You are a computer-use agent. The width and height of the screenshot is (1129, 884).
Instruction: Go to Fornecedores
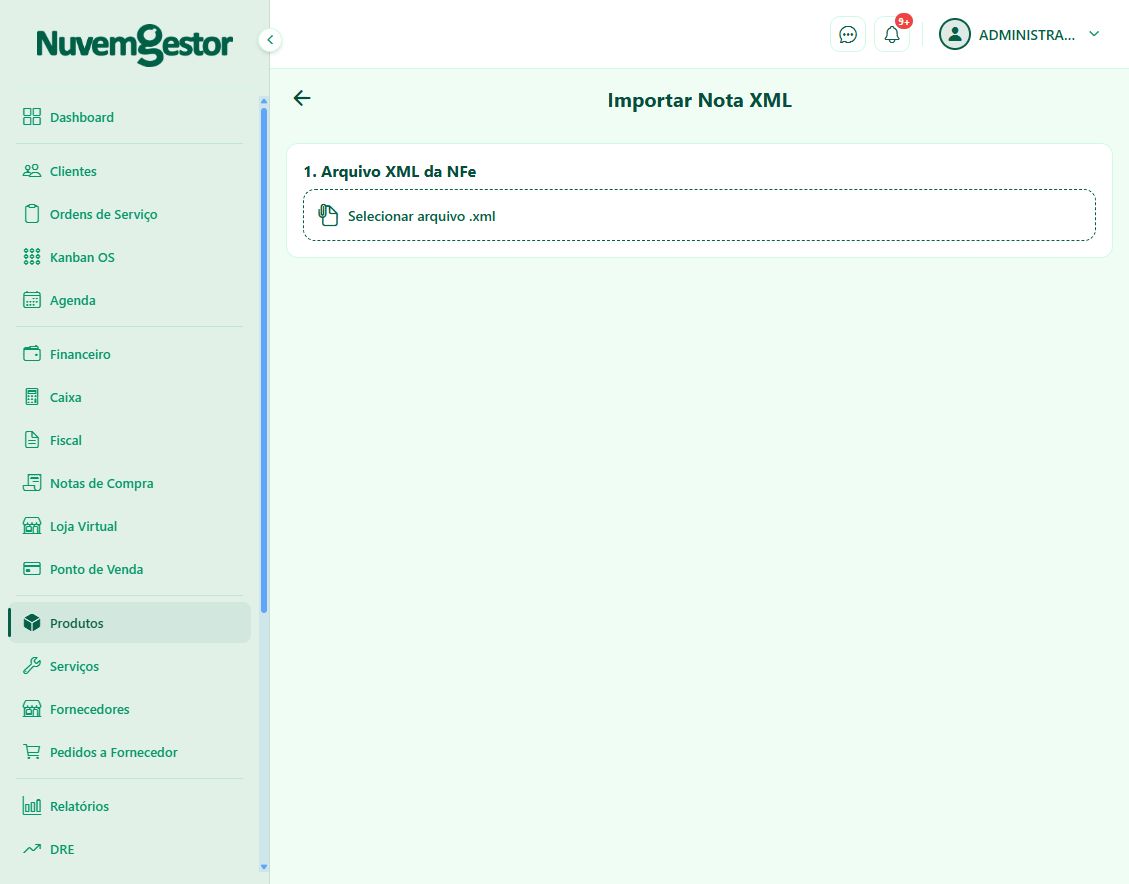pos(130,709)
